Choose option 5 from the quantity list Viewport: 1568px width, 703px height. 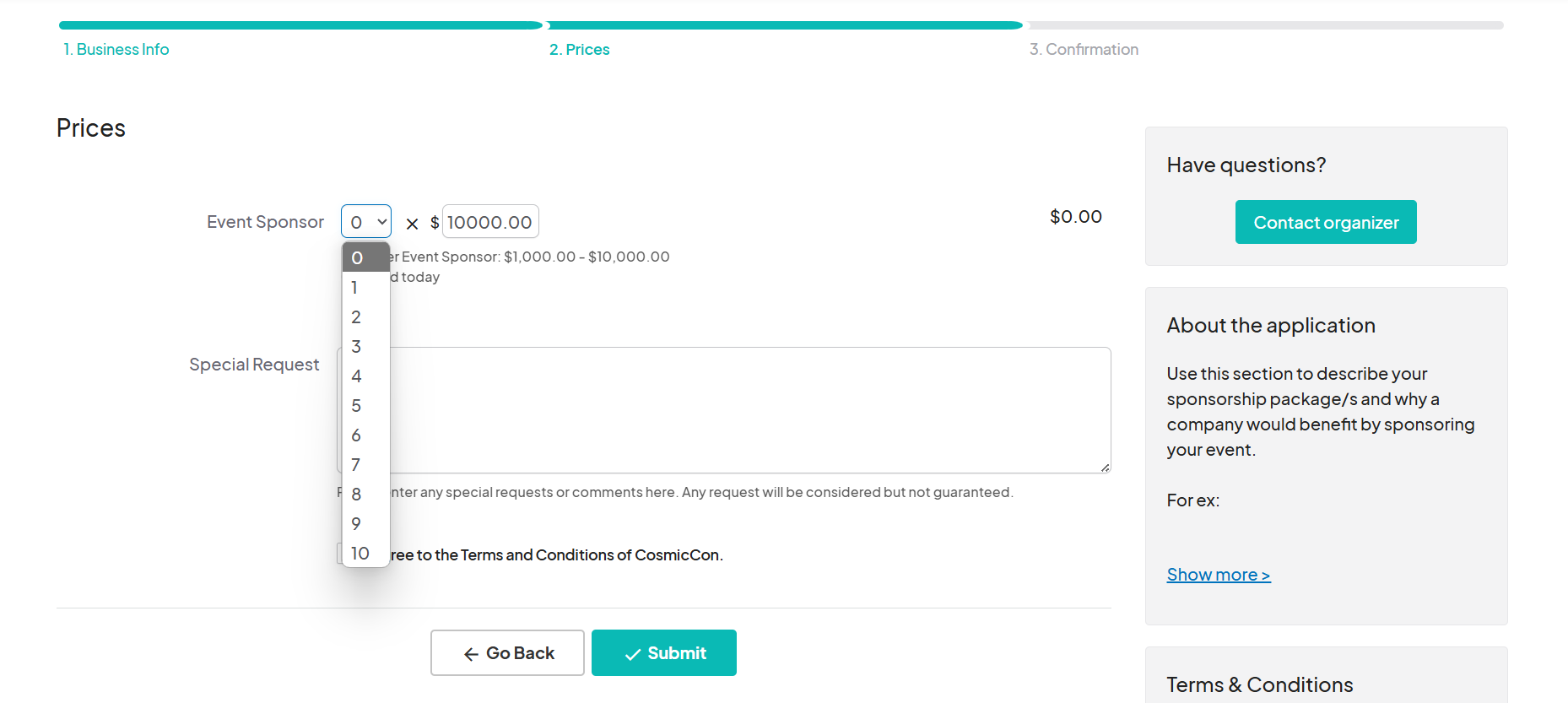(365, 406)
